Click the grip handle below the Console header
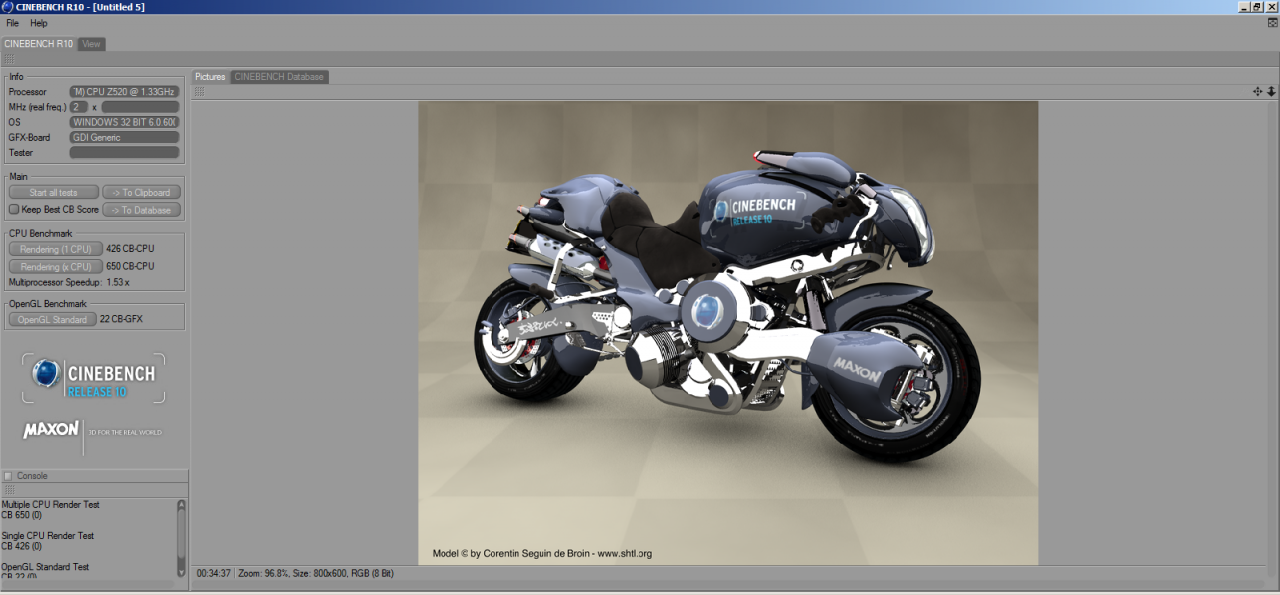Image resolution: width=1280 pixels, height=595 pixels. (9, 490)
